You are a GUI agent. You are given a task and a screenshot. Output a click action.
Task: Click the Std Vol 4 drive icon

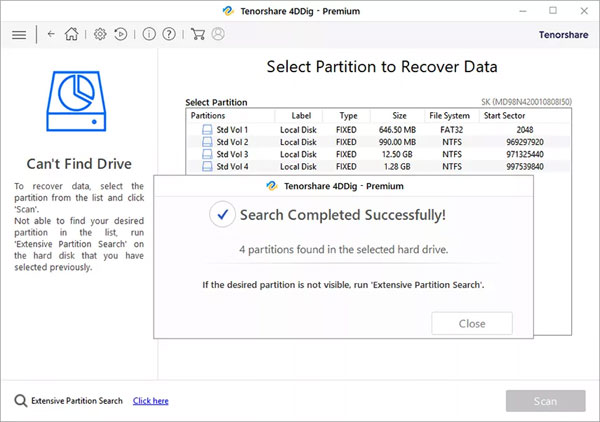coord(207,166)
